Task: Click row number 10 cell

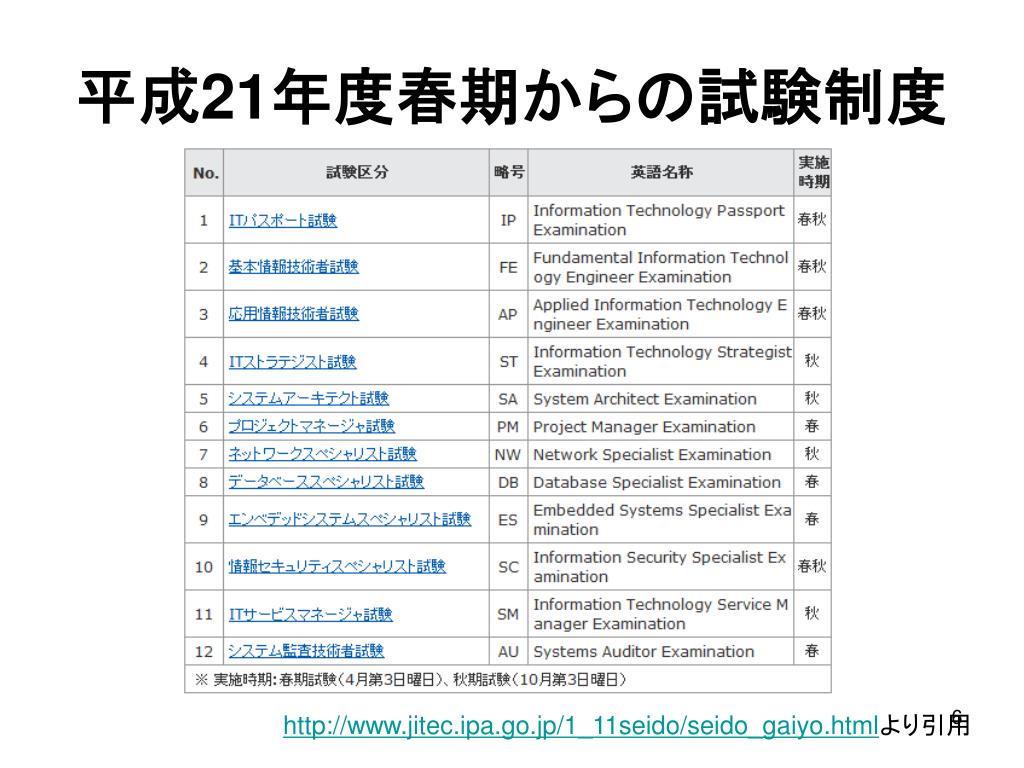Action: tap(204, 567)
